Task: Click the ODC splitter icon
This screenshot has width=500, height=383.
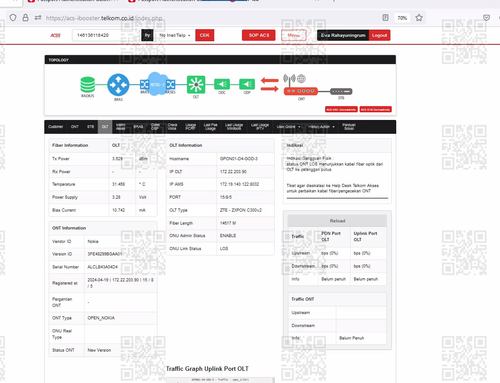Action: coord(222,84)
